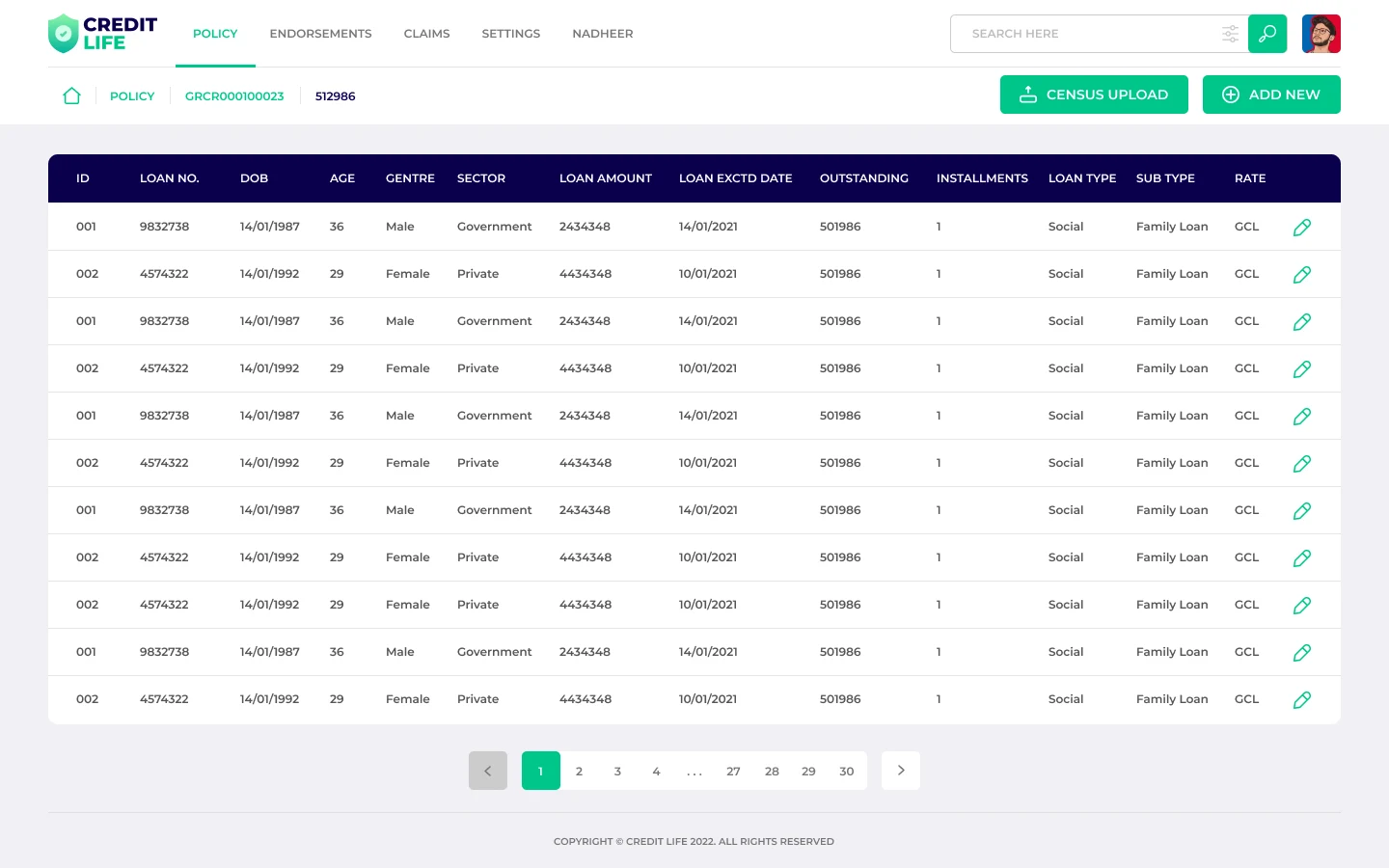Edit the tenth table row
This screenshot has width=1389, height=868.
tap(1302, 653)
